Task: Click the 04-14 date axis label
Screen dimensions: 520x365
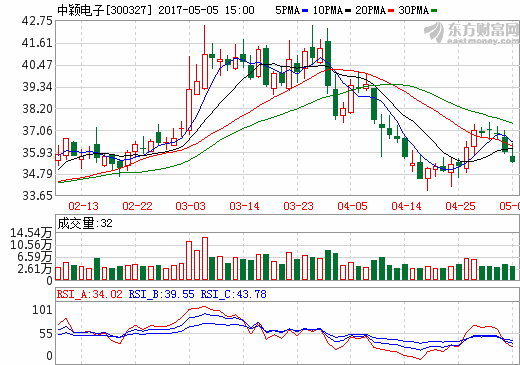Action: (406, 206)
